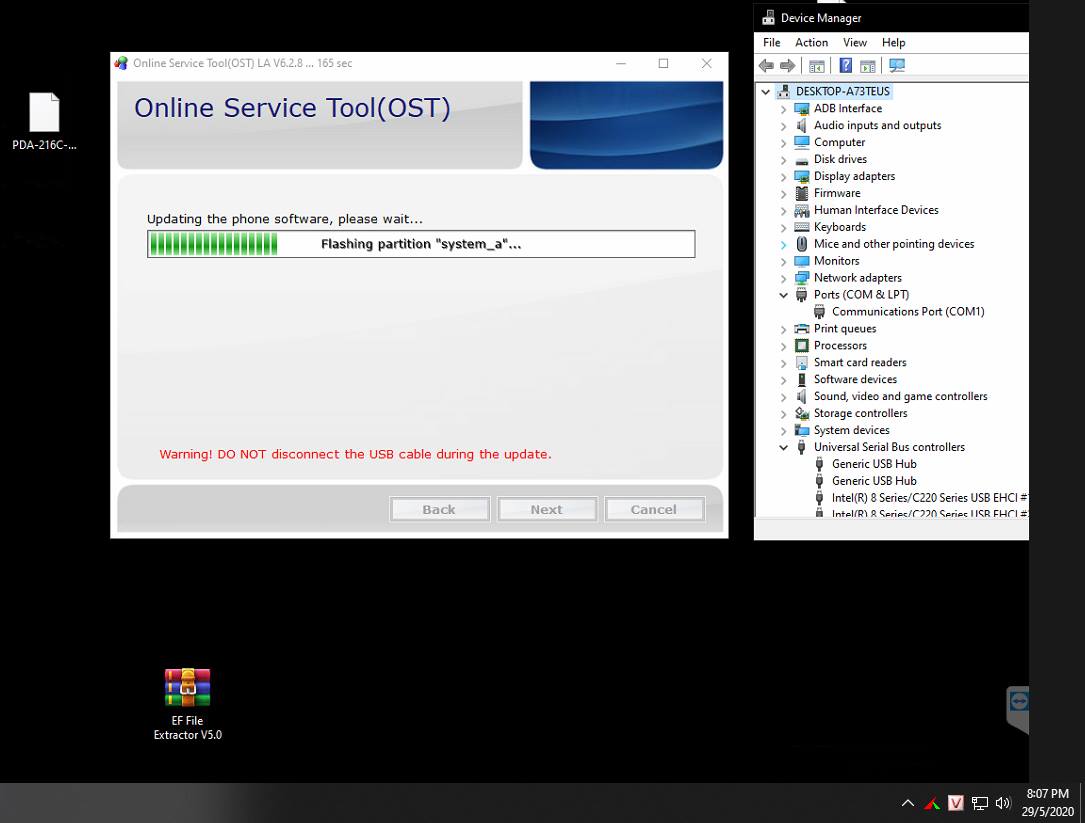This screenshot has width=1085, height=823.
Task: Select the Human Interface Devices icon
Action: pos(802,210)
